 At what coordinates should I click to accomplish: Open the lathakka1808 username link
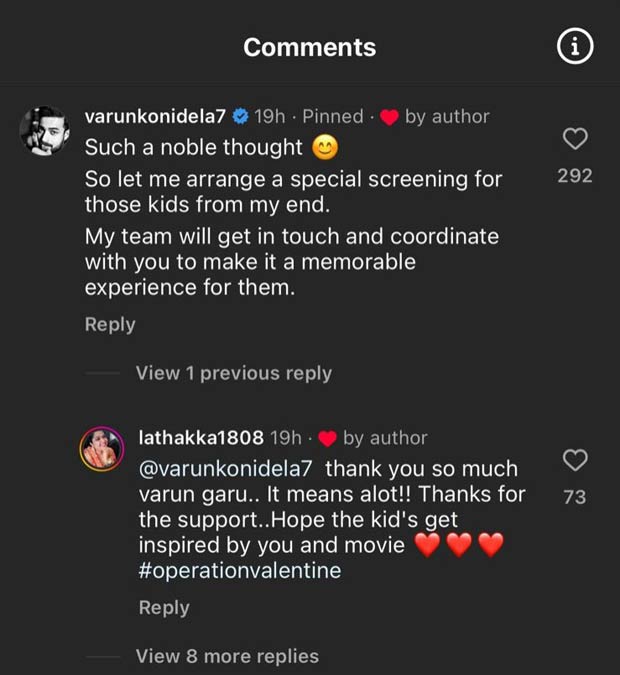click(x=201, y=438)
